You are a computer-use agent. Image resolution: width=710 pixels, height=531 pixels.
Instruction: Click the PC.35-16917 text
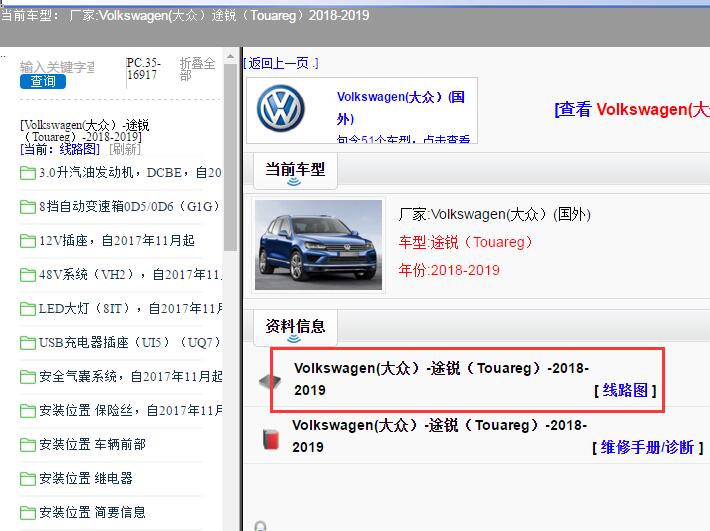(x=144, y=68)
